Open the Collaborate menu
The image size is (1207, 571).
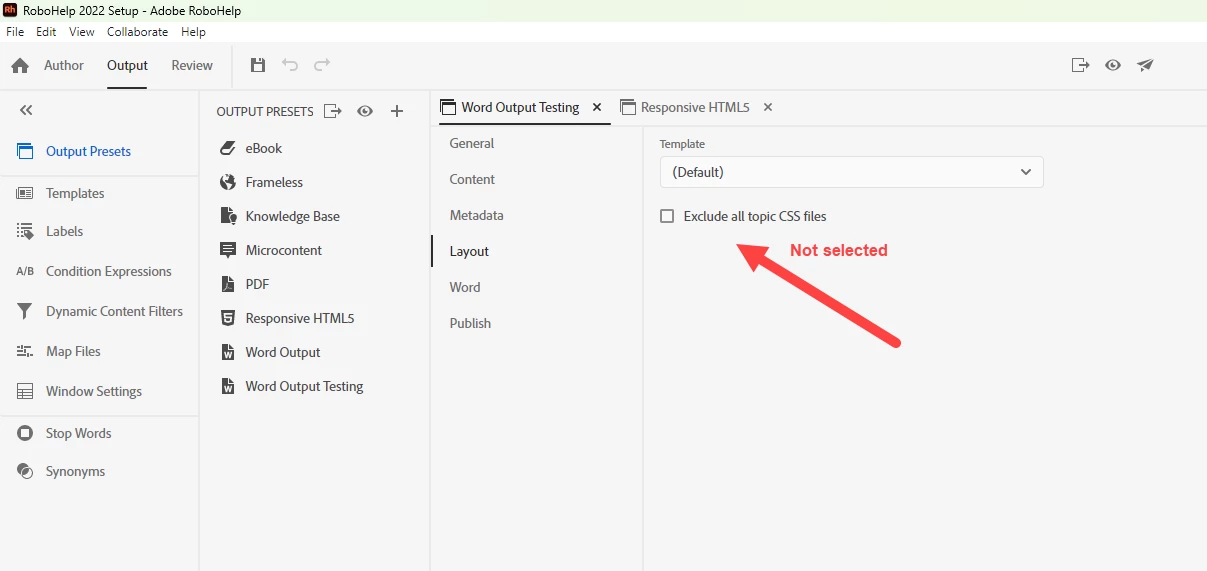138,32
